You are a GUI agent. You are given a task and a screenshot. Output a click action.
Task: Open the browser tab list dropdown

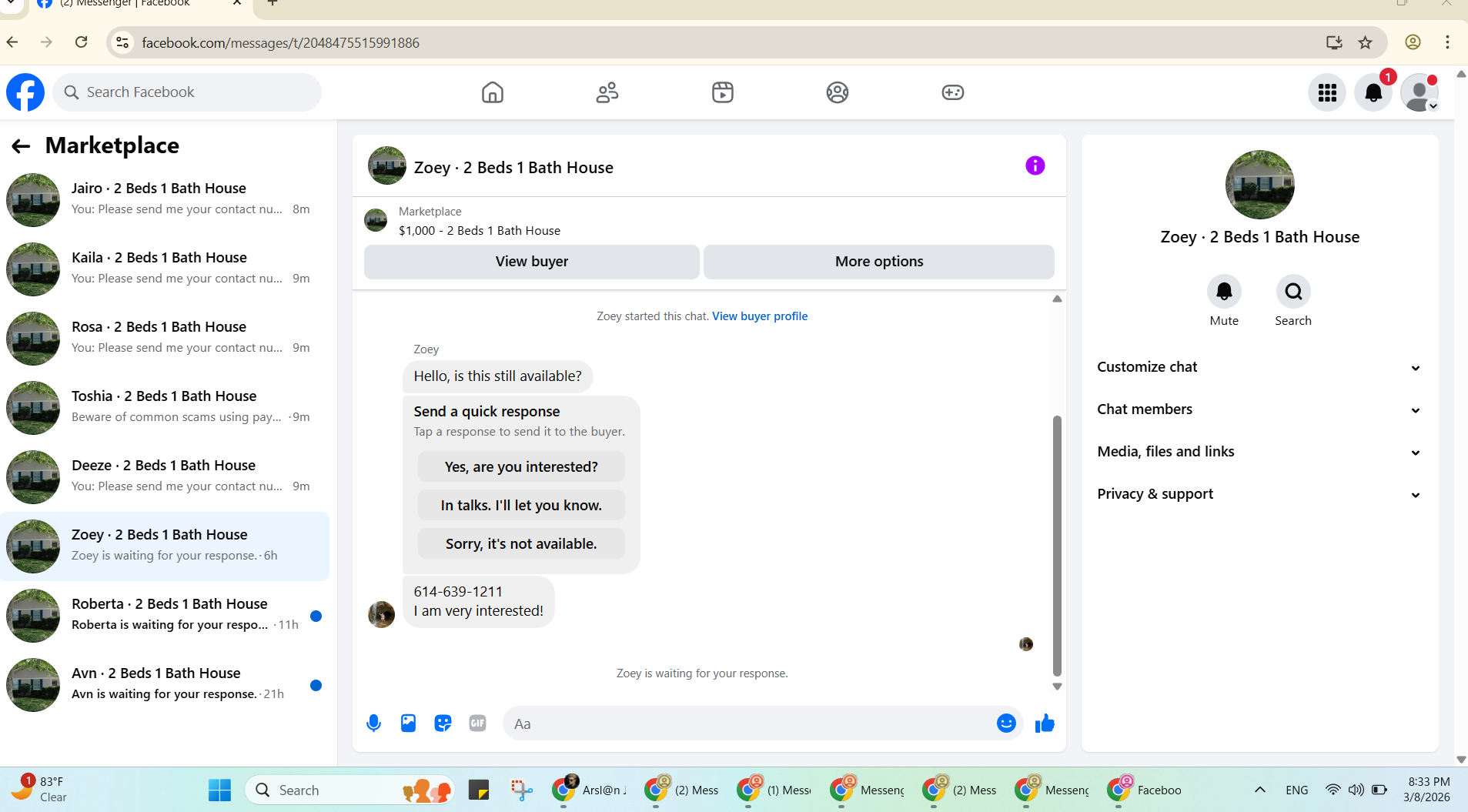coord(11,4)
